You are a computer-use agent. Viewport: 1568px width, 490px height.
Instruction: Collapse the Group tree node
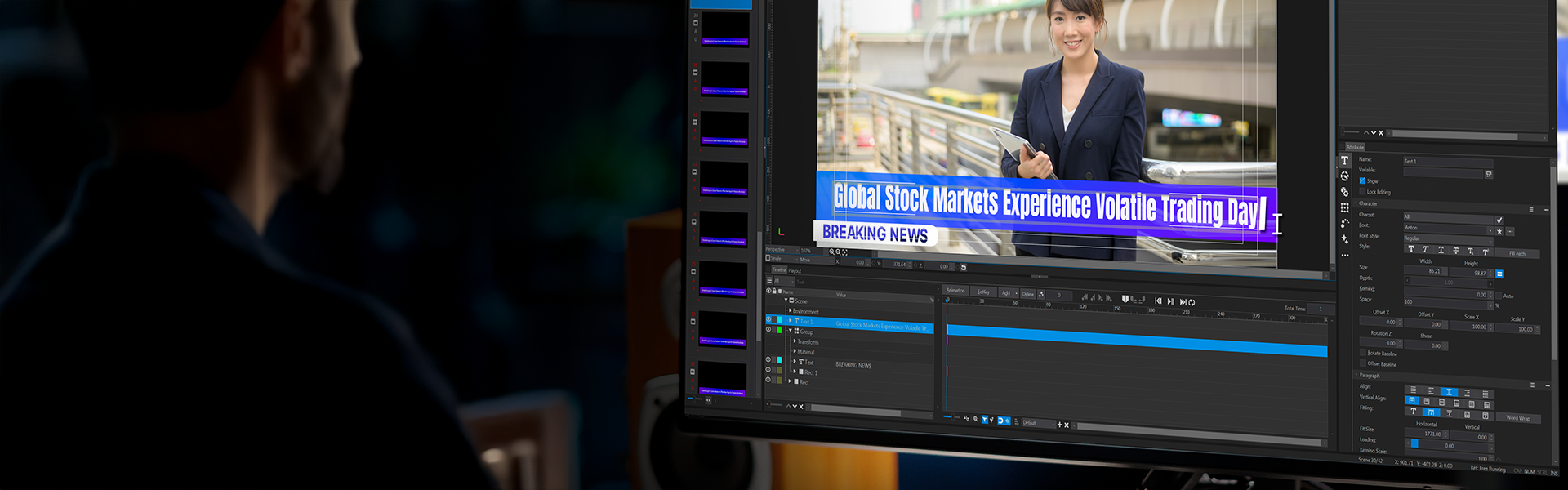pyautogui.click(x=791, y=331)
